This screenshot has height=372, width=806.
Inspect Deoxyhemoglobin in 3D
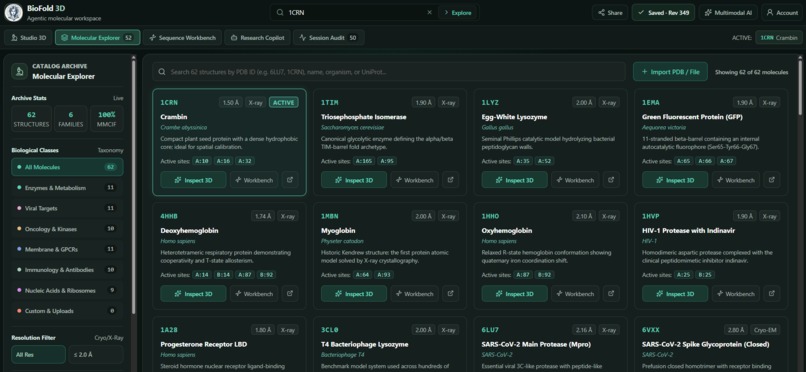(193, 293)
